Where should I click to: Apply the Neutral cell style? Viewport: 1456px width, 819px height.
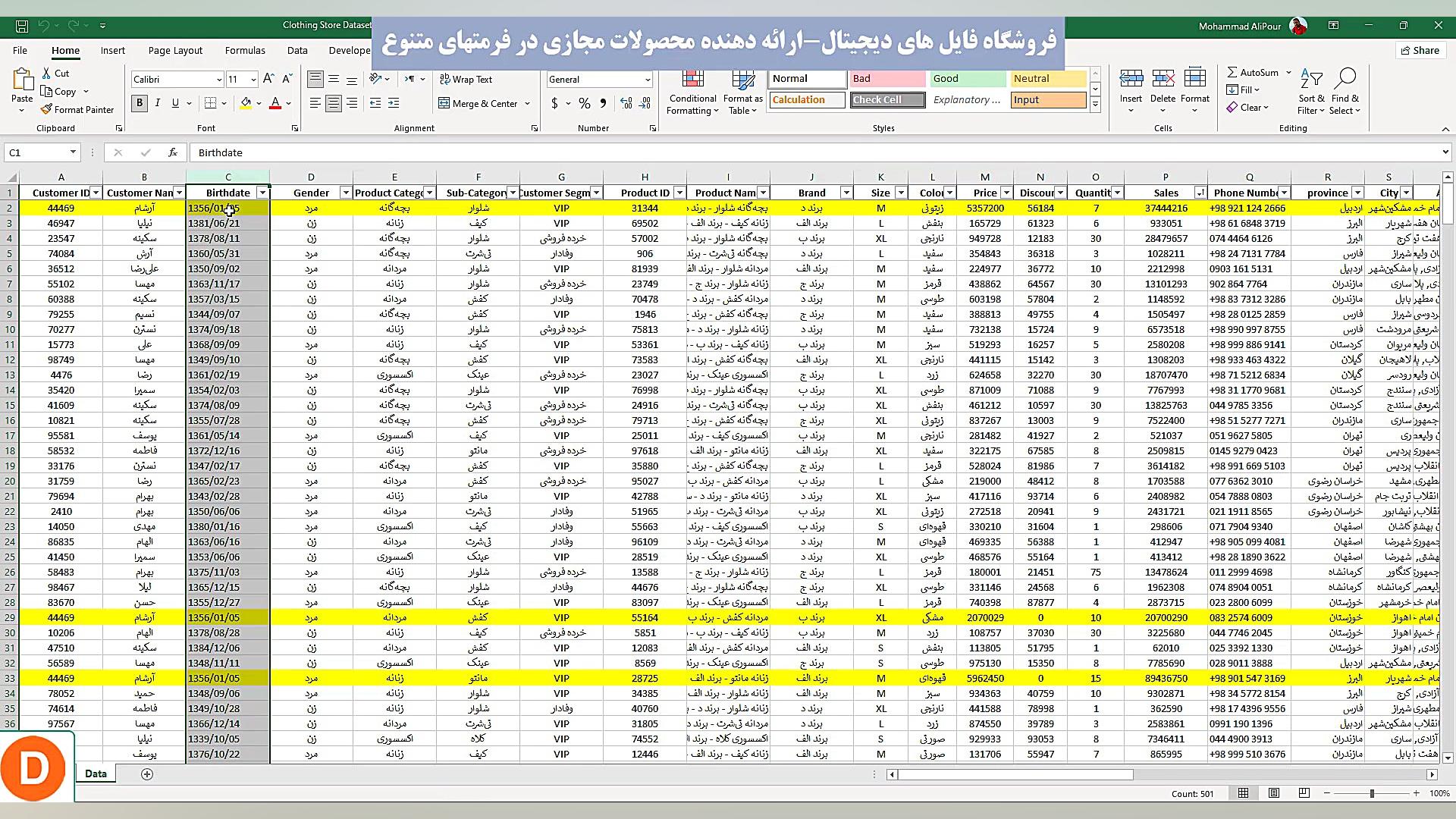coord(1048,79)
